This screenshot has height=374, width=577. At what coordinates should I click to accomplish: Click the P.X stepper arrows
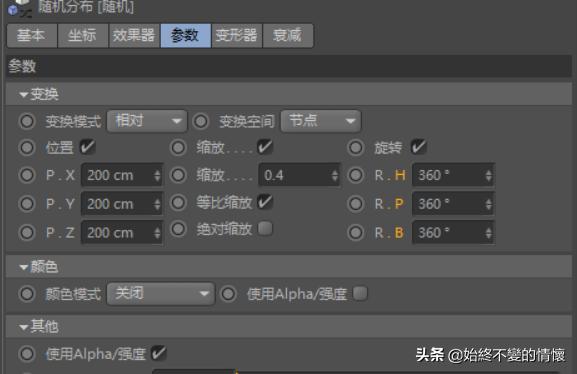click(157, 175)
